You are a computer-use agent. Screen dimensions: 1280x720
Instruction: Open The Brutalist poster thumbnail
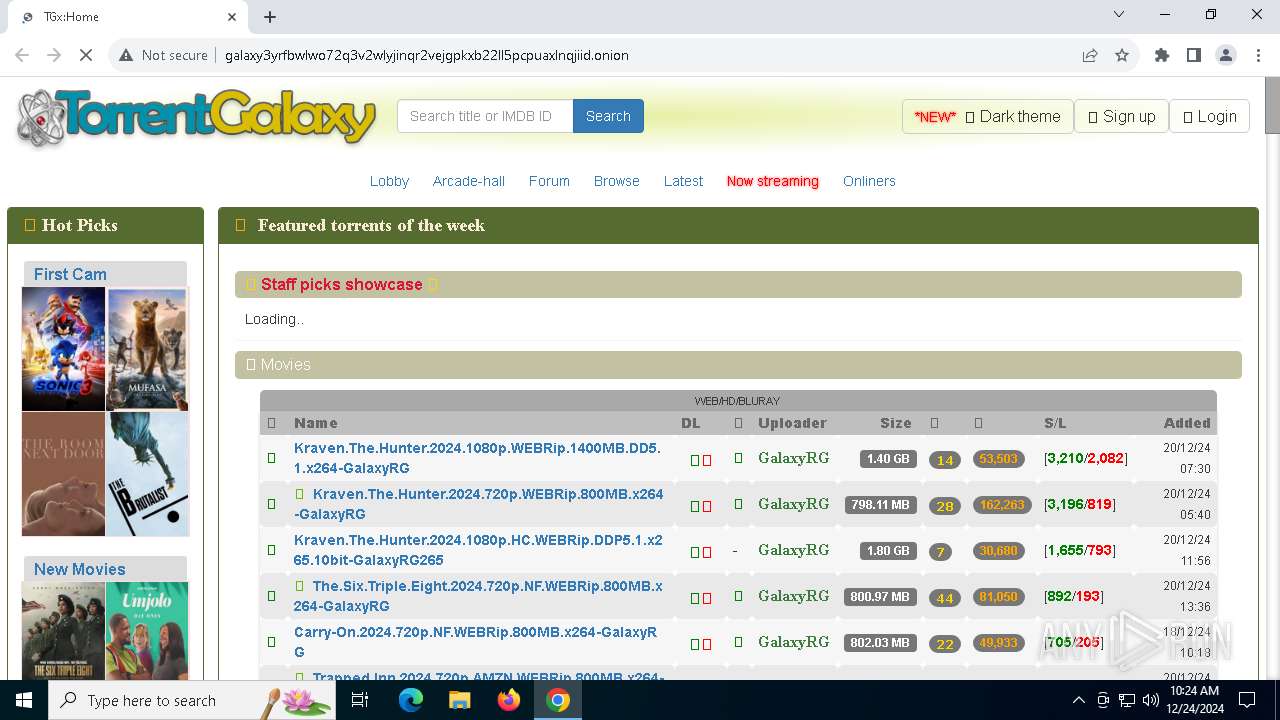pos(147,474)
